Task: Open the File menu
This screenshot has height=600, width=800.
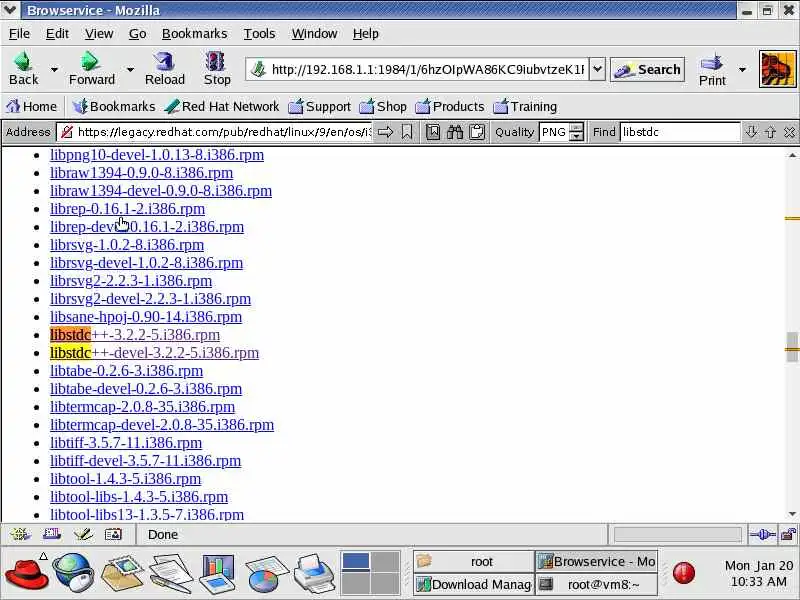Action: [x=19, y=34]
